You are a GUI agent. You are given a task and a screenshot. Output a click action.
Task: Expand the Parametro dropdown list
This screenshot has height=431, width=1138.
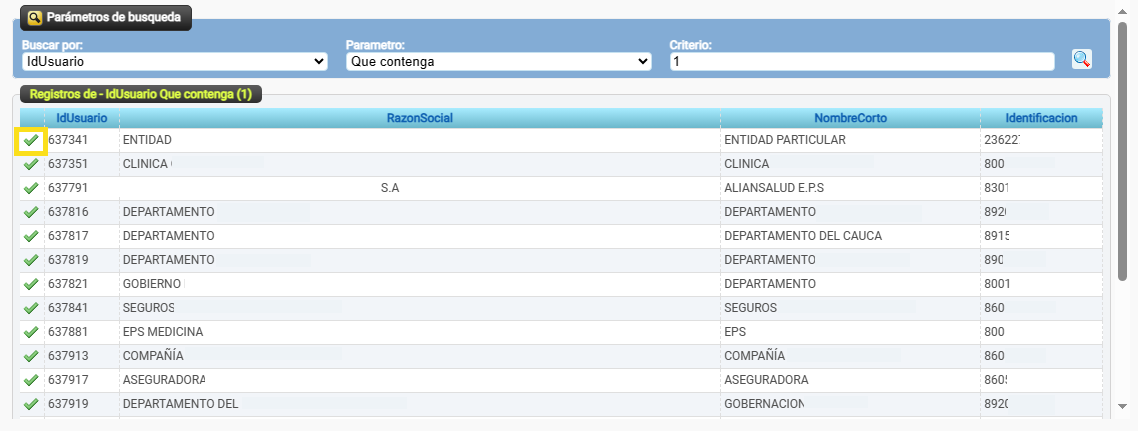pos(498,62)
